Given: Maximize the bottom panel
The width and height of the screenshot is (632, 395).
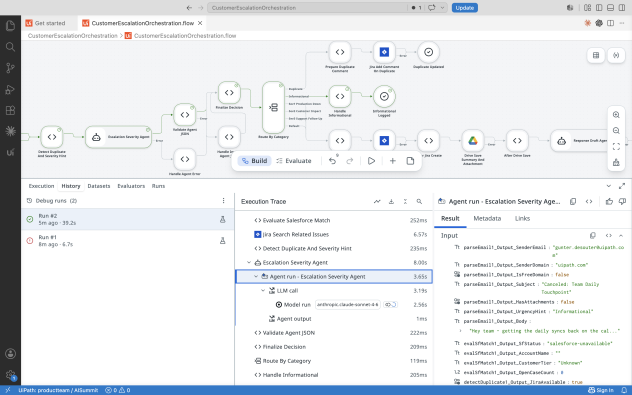Looking at the screenshot, I should (x=622, y=186).
